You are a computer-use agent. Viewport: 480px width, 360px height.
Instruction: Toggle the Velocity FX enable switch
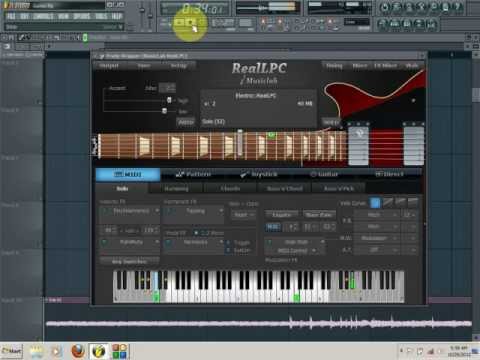(x=105, y=211)
